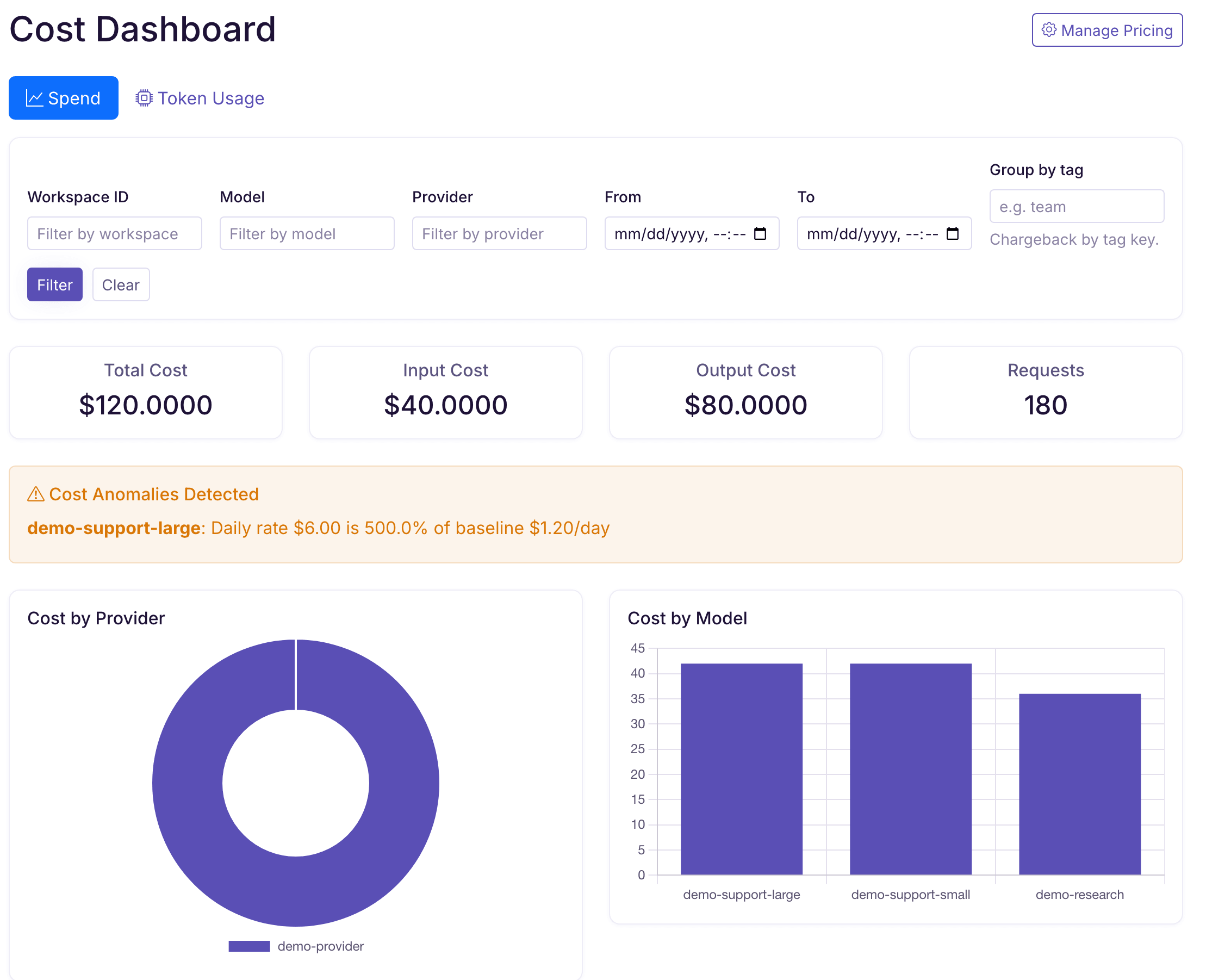Toggle demo-provider legend color swatch

[249, 946]
